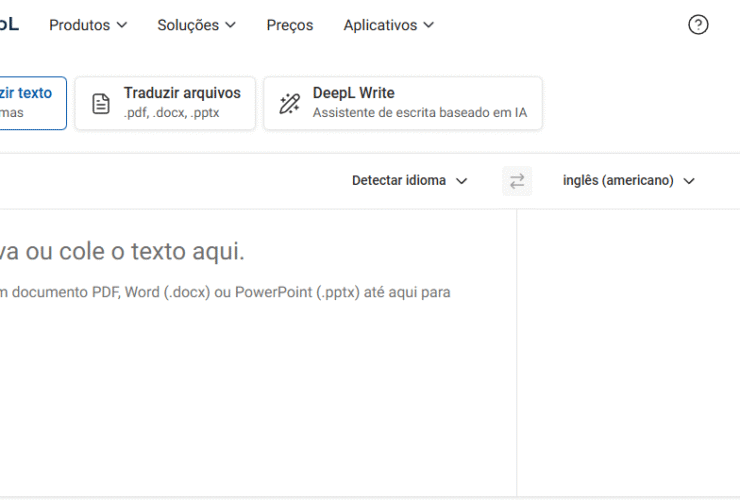Open the Detectar idioma source language dropdown
The width and height of the screenshot is (740, 500).
click(409, 180)
